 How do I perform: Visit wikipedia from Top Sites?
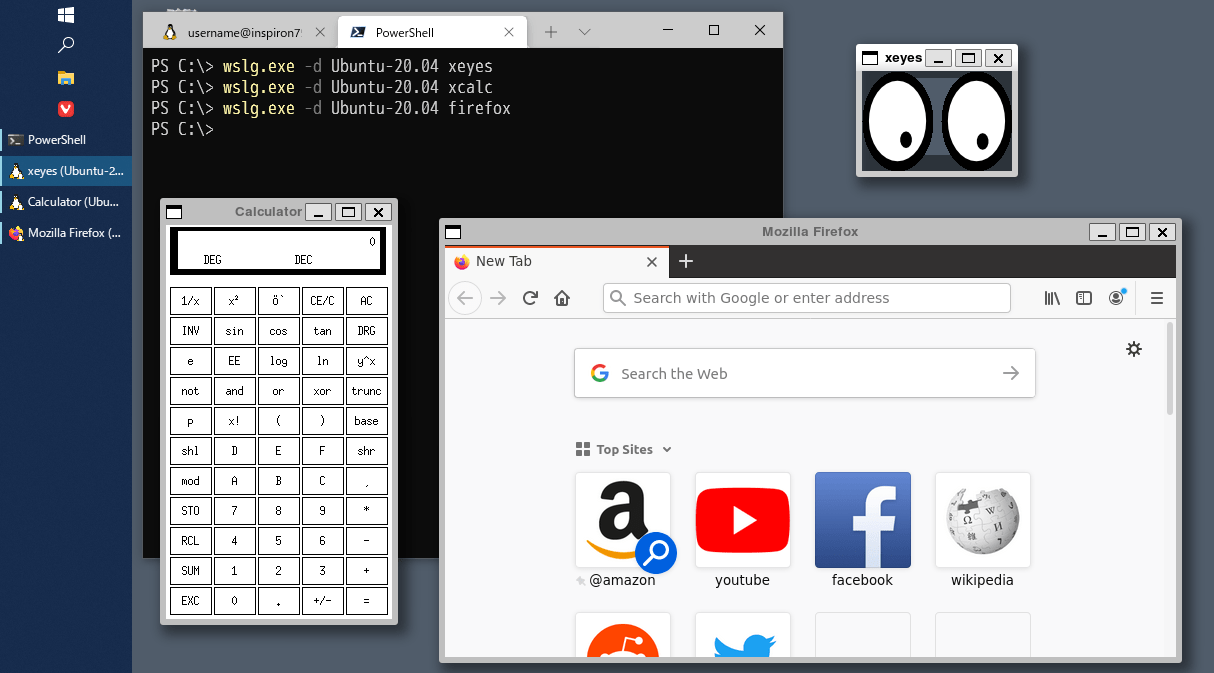coord(982,520)
